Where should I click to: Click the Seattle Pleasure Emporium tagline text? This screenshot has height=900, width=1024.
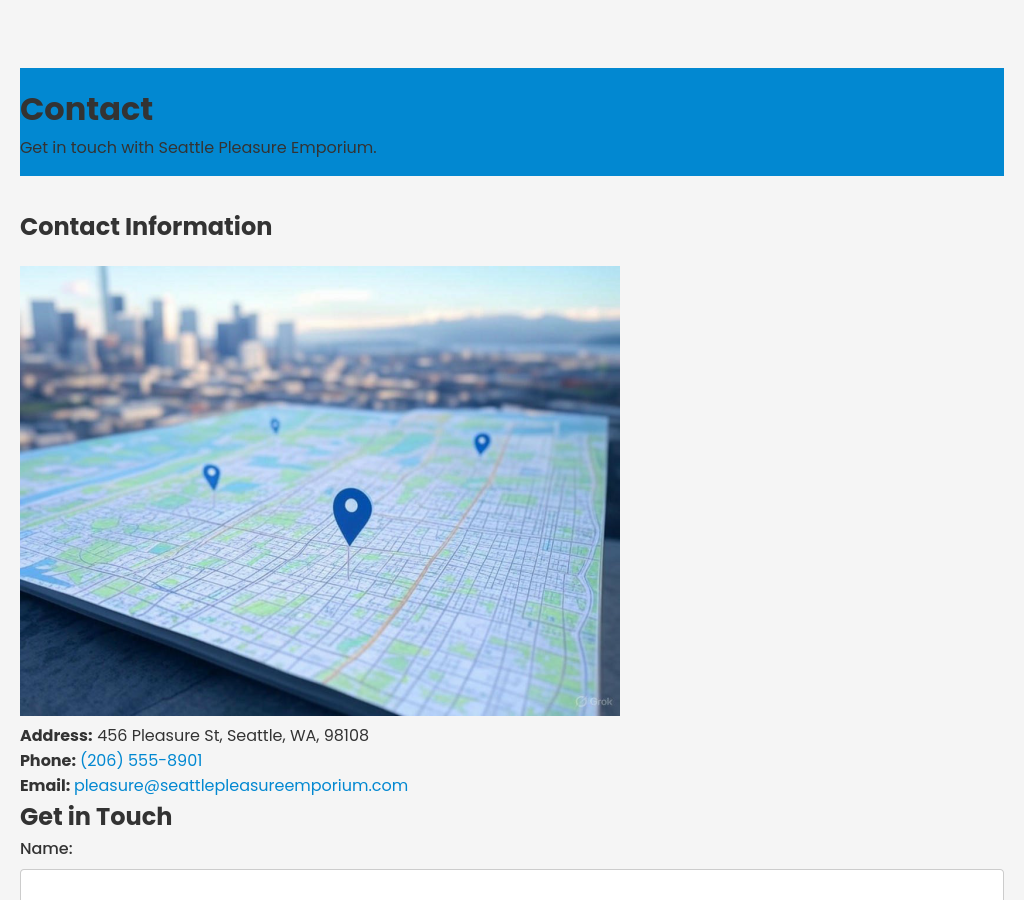198,147
